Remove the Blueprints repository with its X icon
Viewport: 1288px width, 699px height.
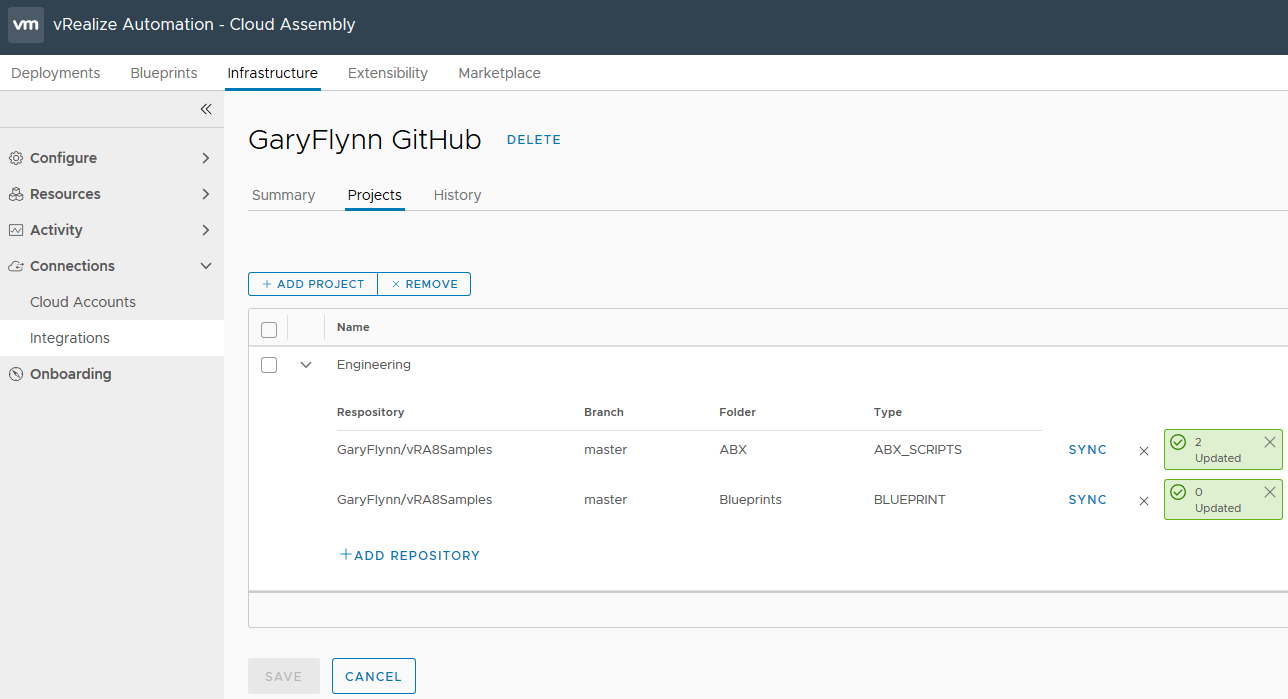(x=1144, y=501)
